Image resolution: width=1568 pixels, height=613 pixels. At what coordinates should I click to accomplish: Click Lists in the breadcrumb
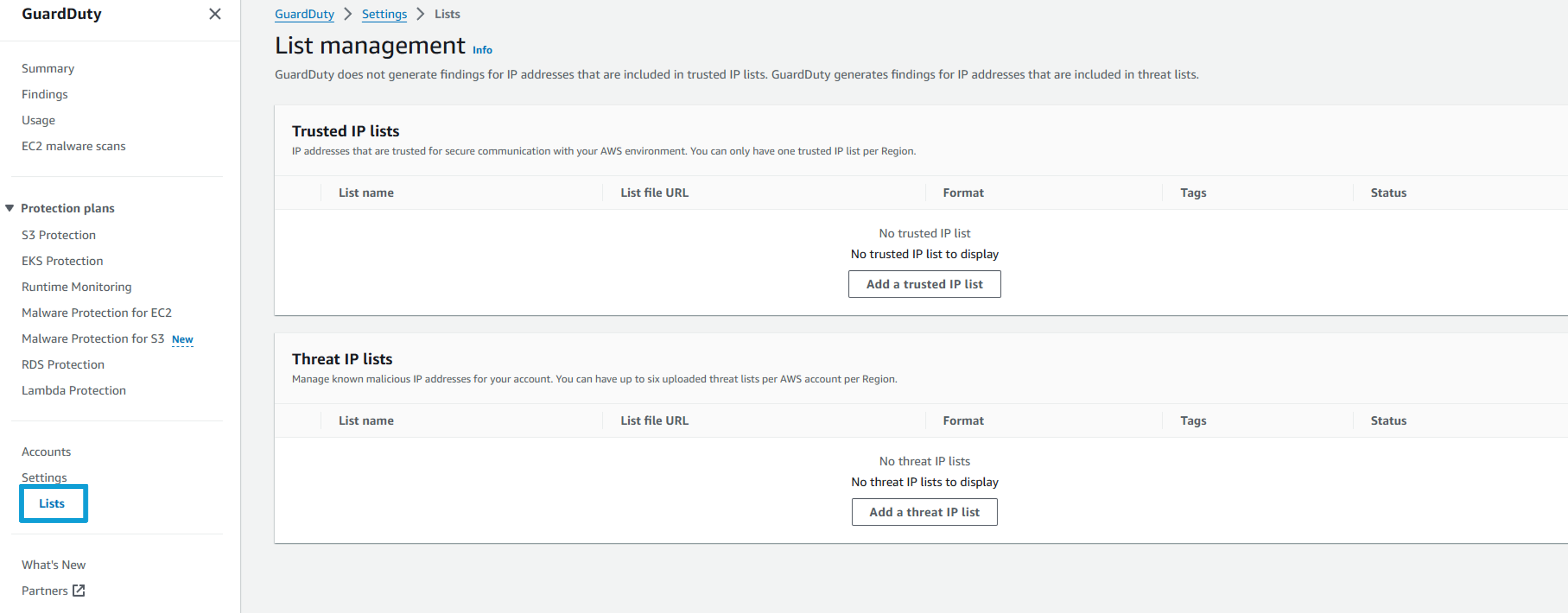click(x=447, y=14)
